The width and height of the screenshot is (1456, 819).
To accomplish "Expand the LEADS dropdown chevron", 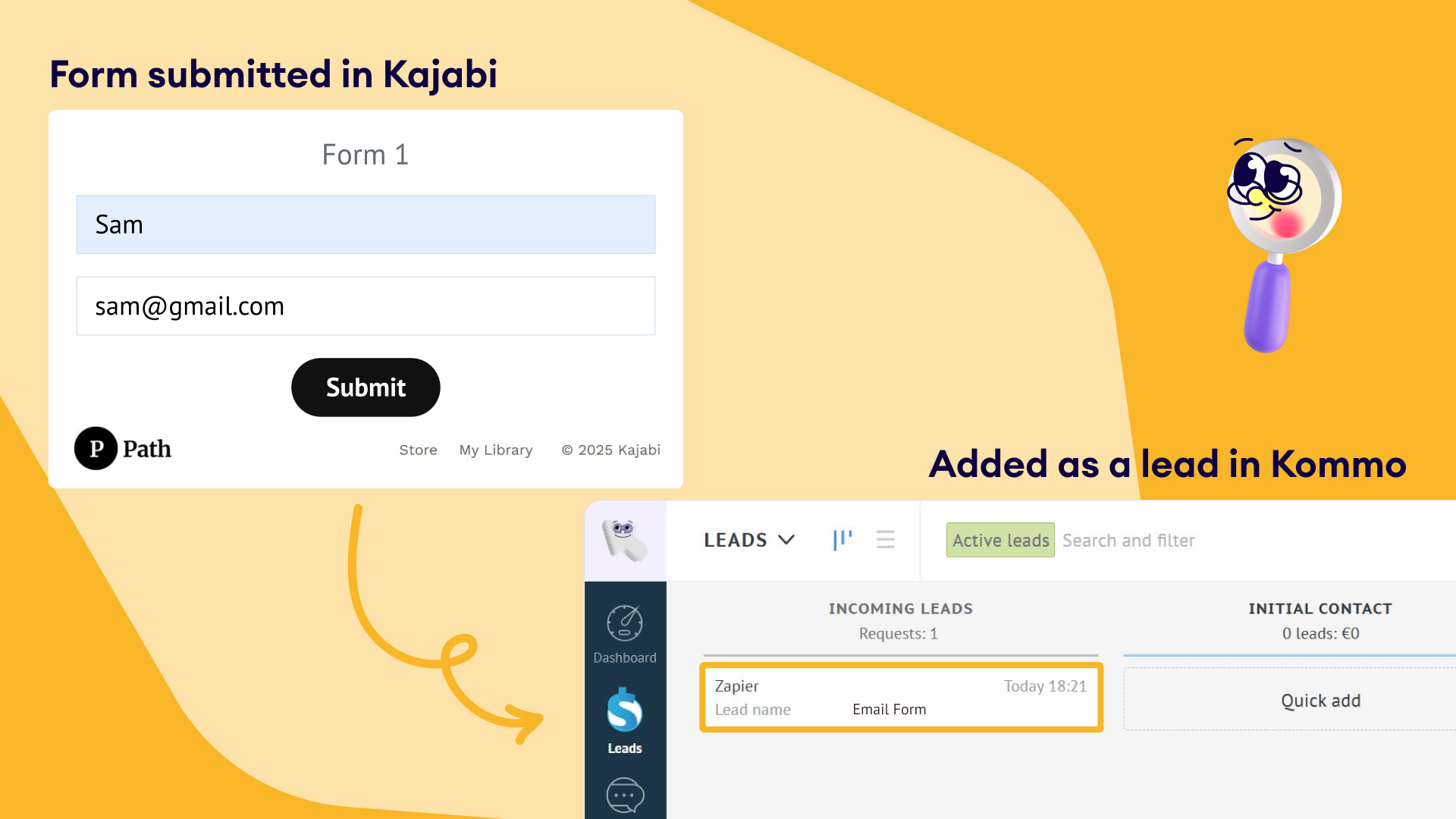I will (x=786, y=540).
